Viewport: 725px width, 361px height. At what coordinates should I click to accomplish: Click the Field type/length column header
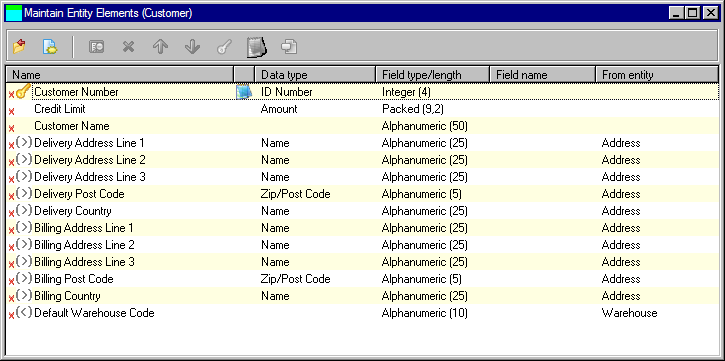point(432,75)
